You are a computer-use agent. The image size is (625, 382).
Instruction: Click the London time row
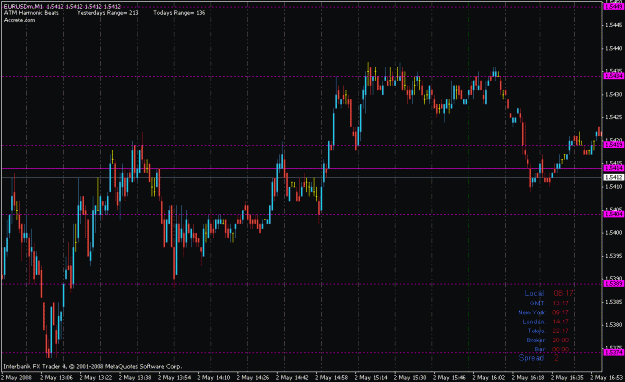(x=546, y=322)
